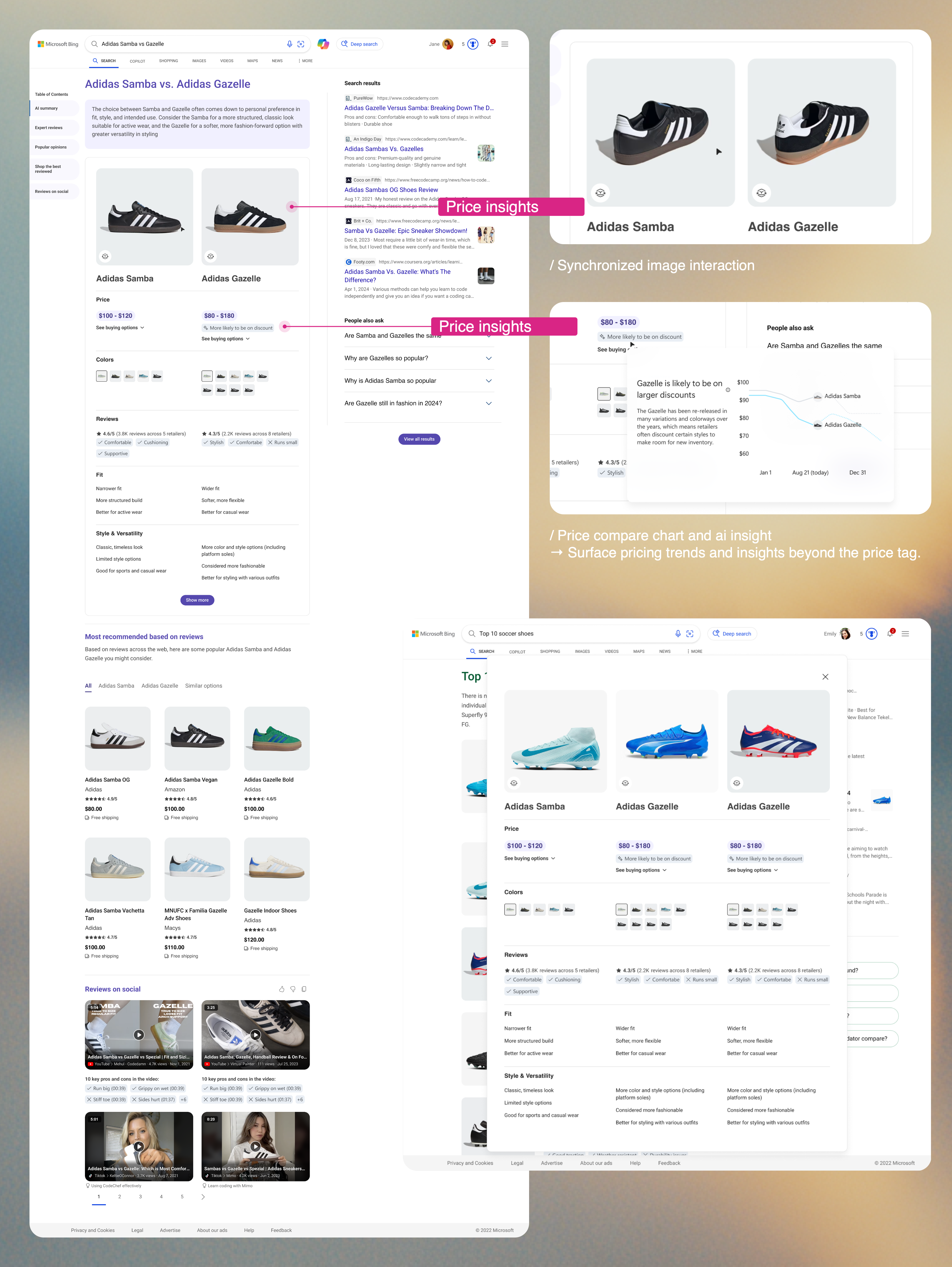This screenshot has height=1267, width=952.
Task: Open Copilot icon beside Jane's search bar
Action: (x=323, y=44)
